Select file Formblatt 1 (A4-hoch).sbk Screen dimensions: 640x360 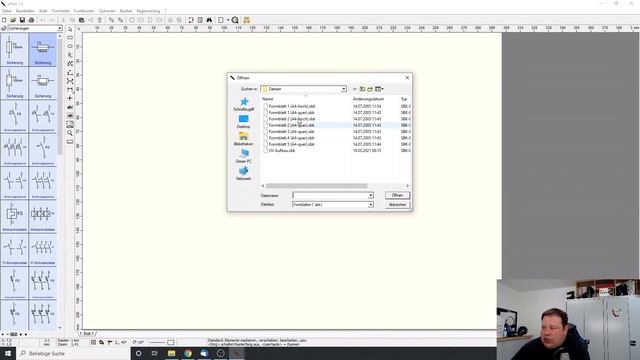(x=292, y=106)
